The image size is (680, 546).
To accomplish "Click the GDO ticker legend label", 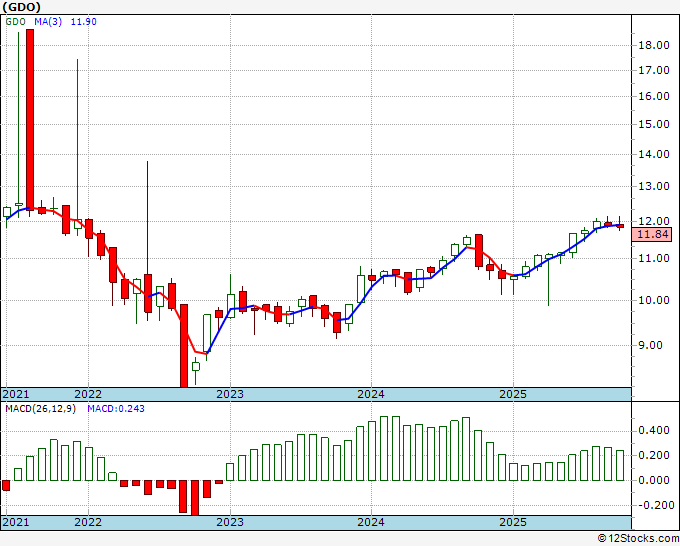I will point(16,22).
